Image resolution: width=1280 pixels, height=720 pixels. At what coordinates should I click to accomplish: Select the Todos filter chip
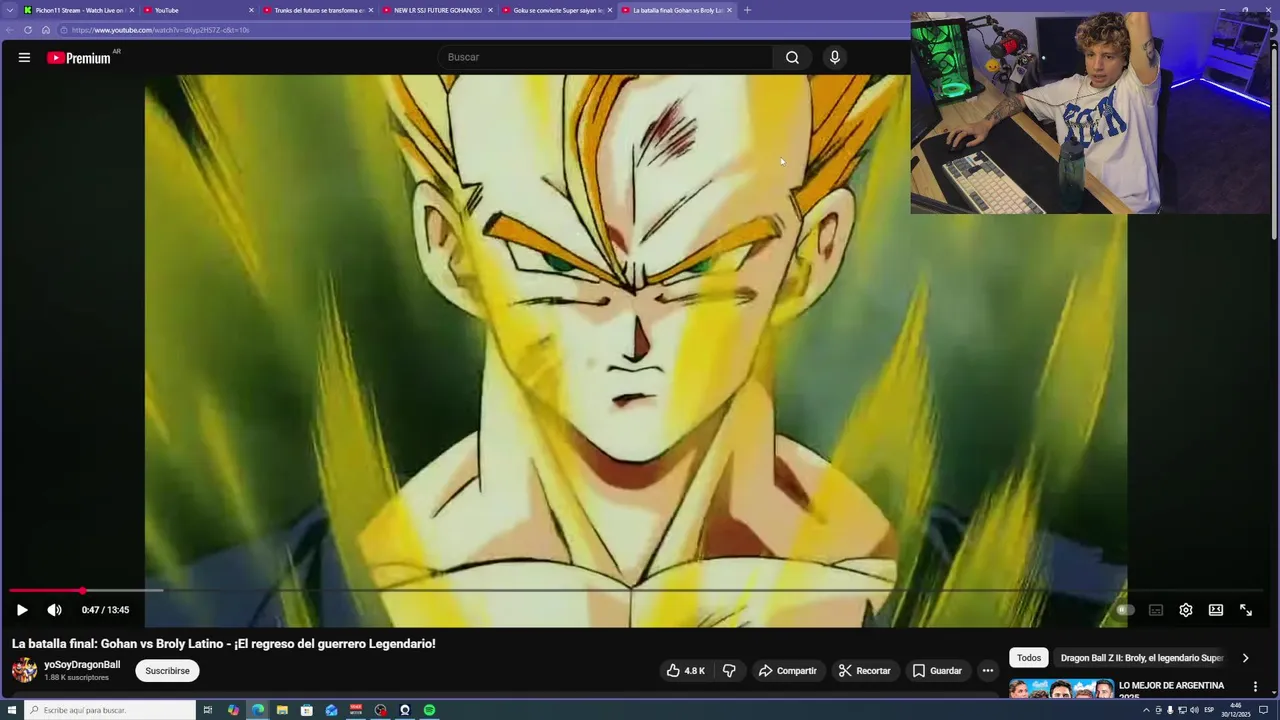click(x=1029, y=658)
